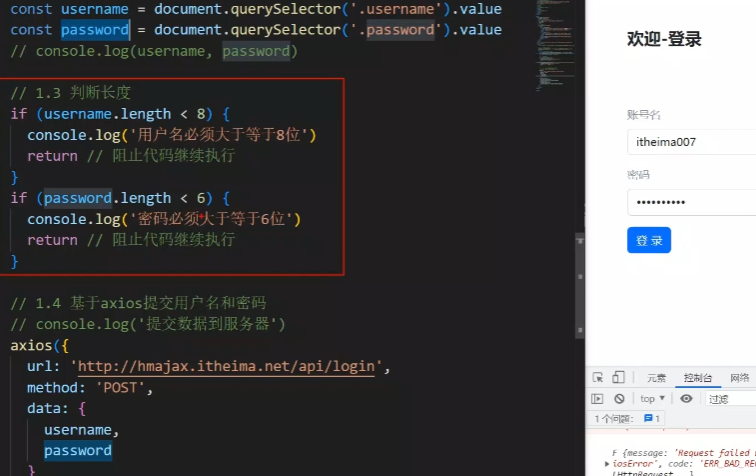Click the 'Request failed' error message
Screen dimensions: 756x476
pos(713,452)
